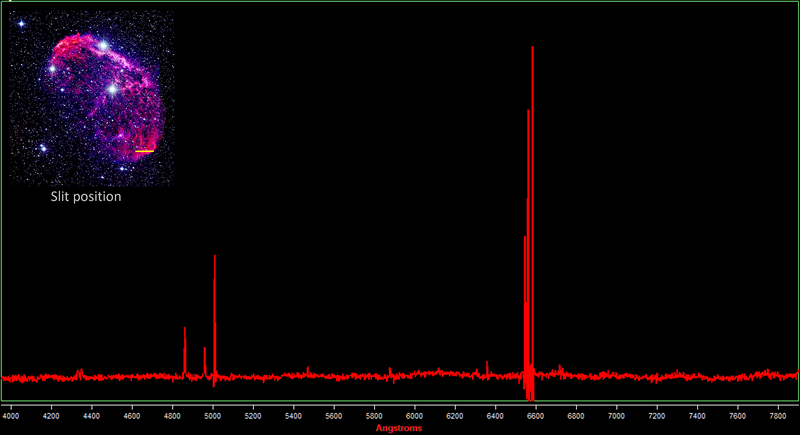Click the red "Angstroms" axis label
800x435 pixels.
click(x=399, y=428)
